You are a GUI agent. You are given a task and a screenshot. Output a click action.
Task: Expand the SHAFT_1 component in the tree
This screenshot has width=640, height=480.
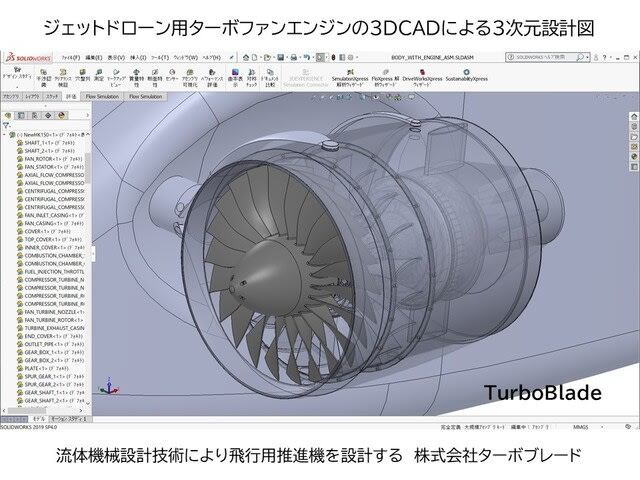click(x=14, y=142)
